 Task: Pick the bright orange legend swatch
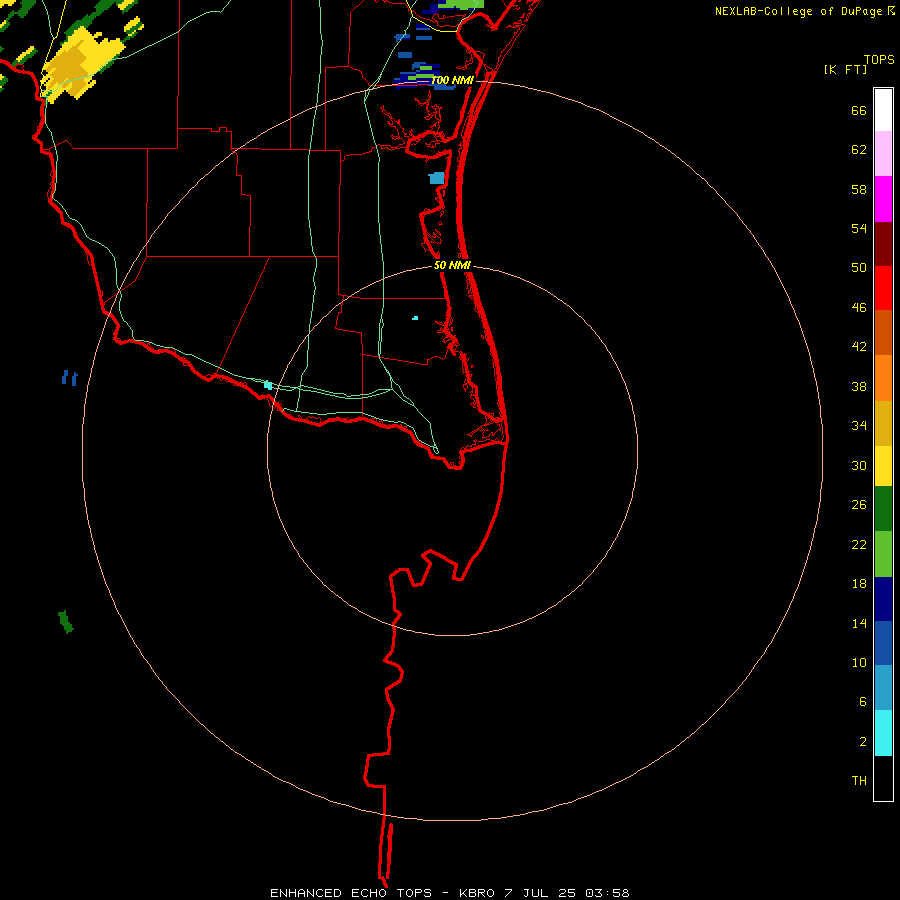click(883, 378)
